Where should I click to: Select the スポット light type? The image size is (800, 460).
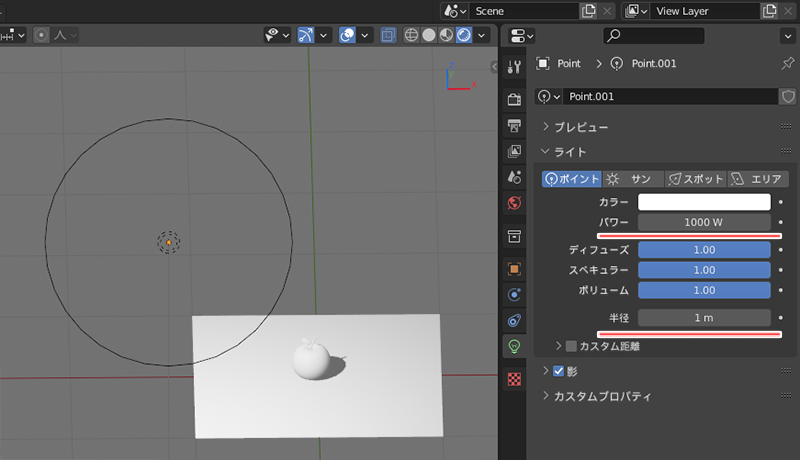click(x=695, y=179)
